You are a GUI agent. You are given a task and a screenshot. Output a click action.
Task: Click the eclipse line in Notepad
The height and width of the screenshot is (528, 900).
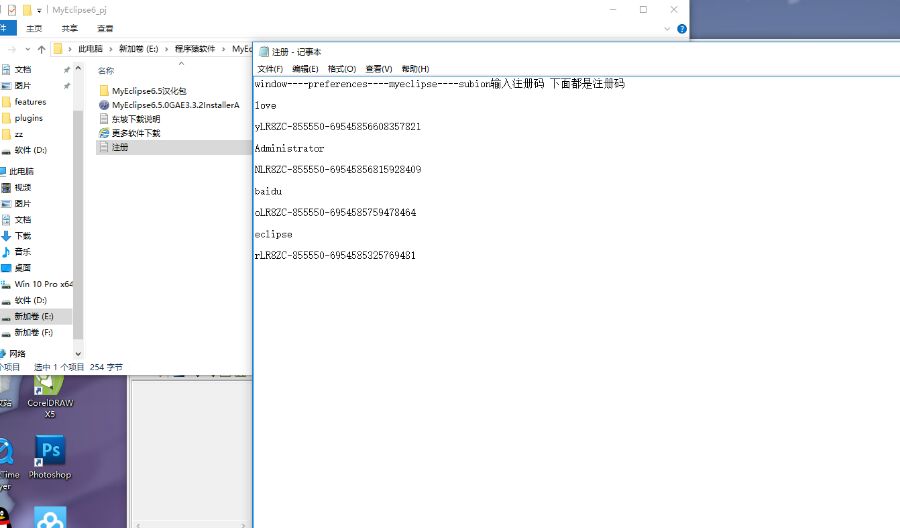(x=273, y=234)
